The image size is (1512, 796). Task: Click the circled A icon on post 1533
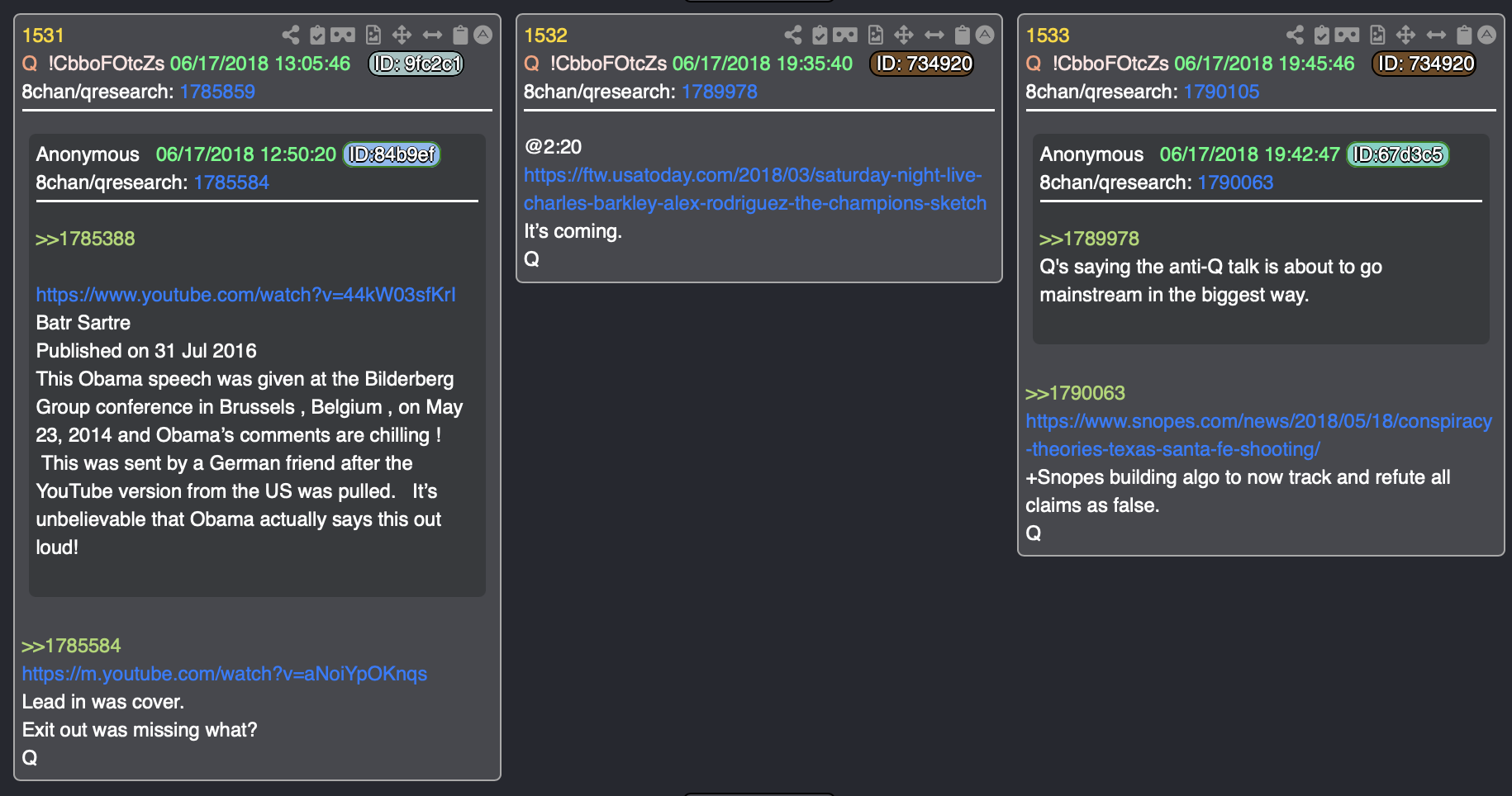[1487, 35]
